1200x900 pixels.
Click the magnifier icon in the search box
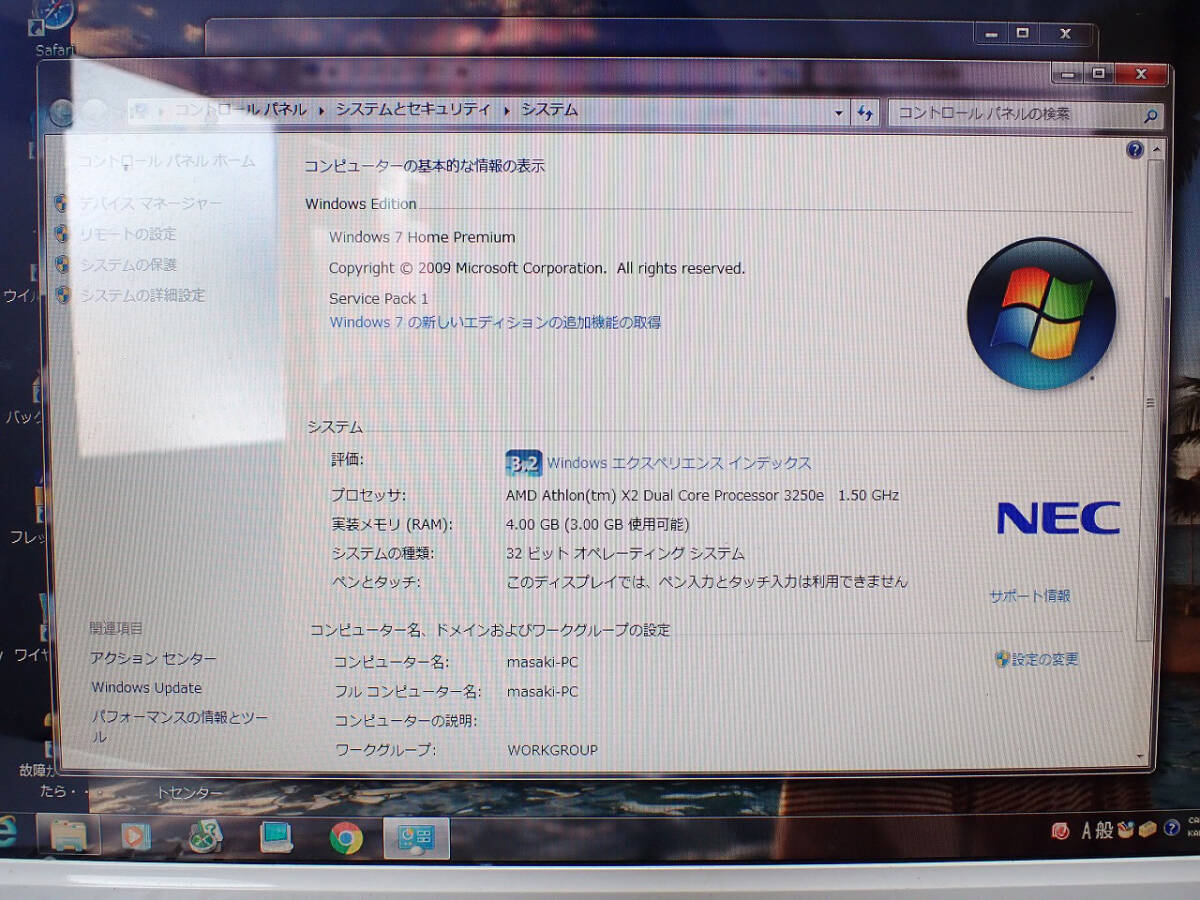(1150, 117)
